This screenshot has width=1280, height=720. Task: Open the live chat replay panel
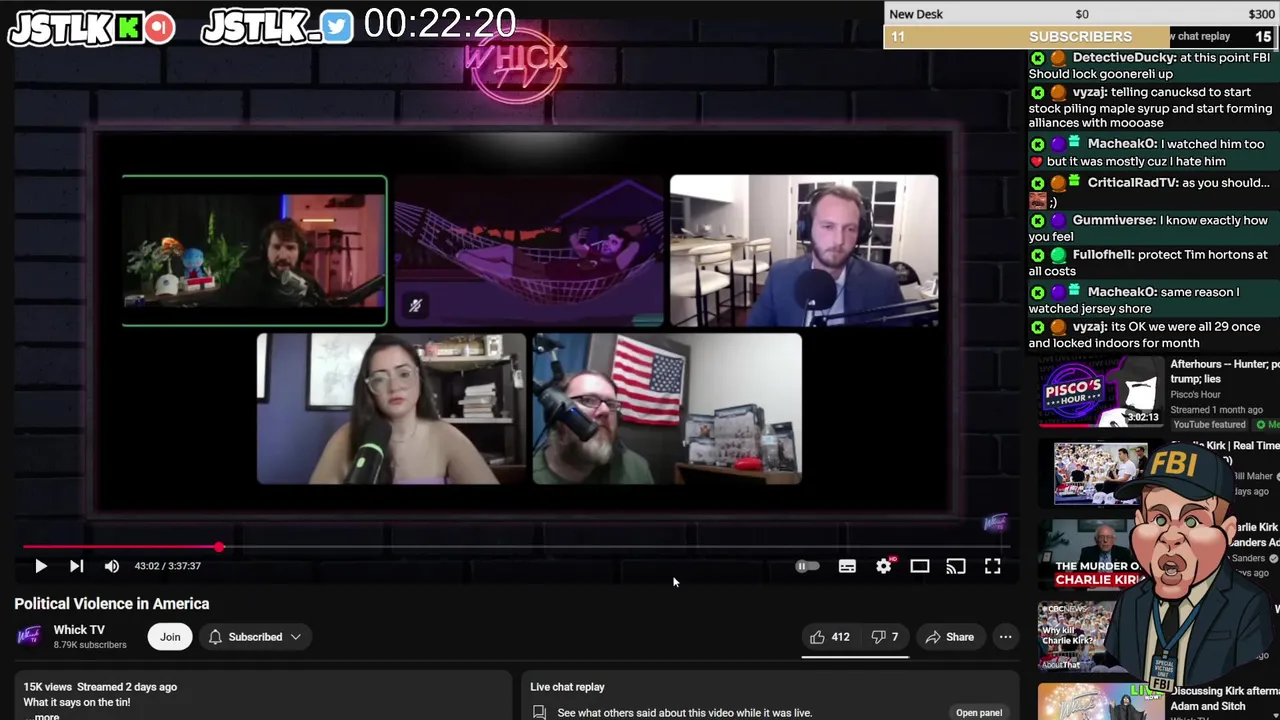[979, 713]
